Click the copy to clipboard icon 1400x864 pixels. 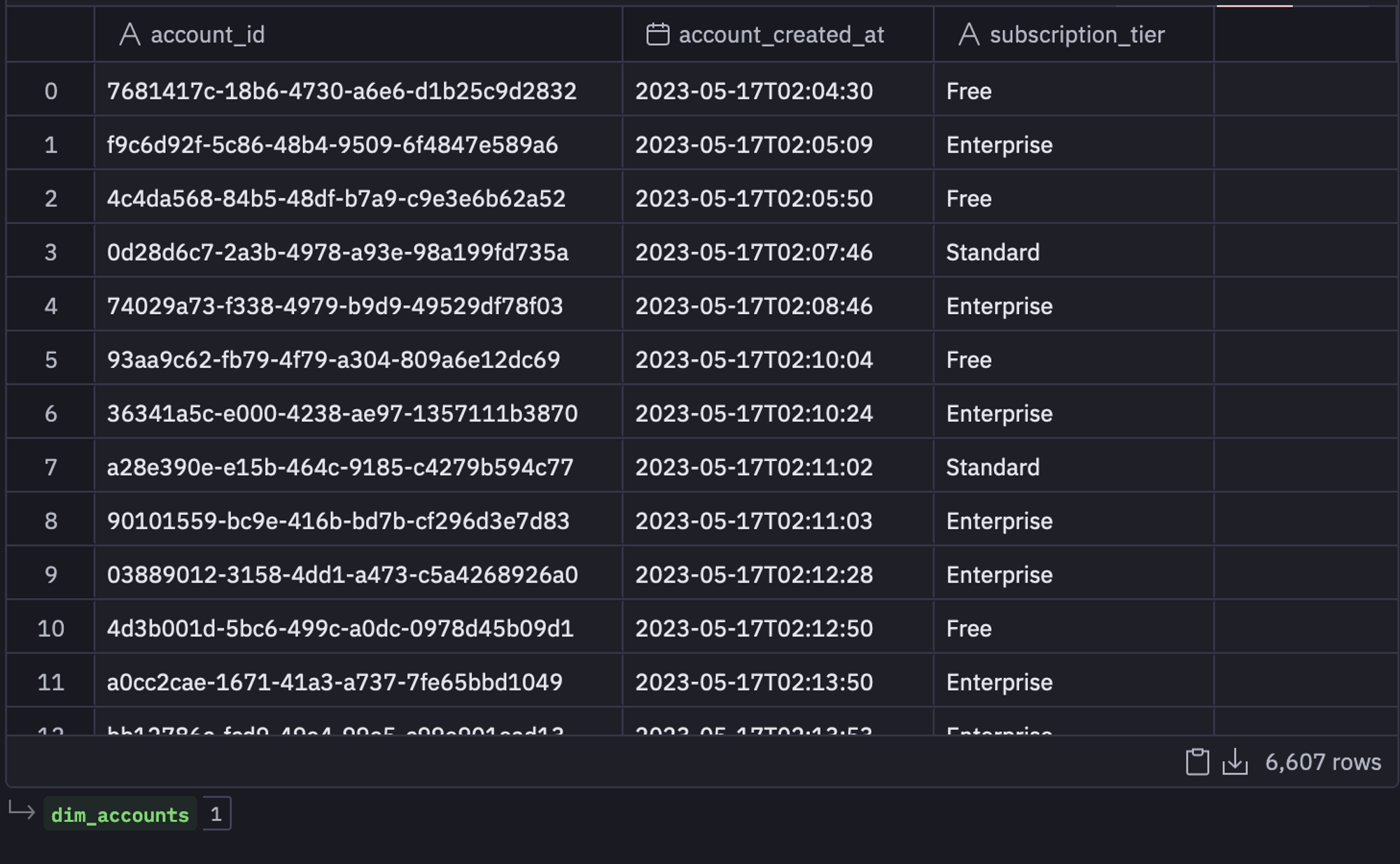[x=1197, y=762]
